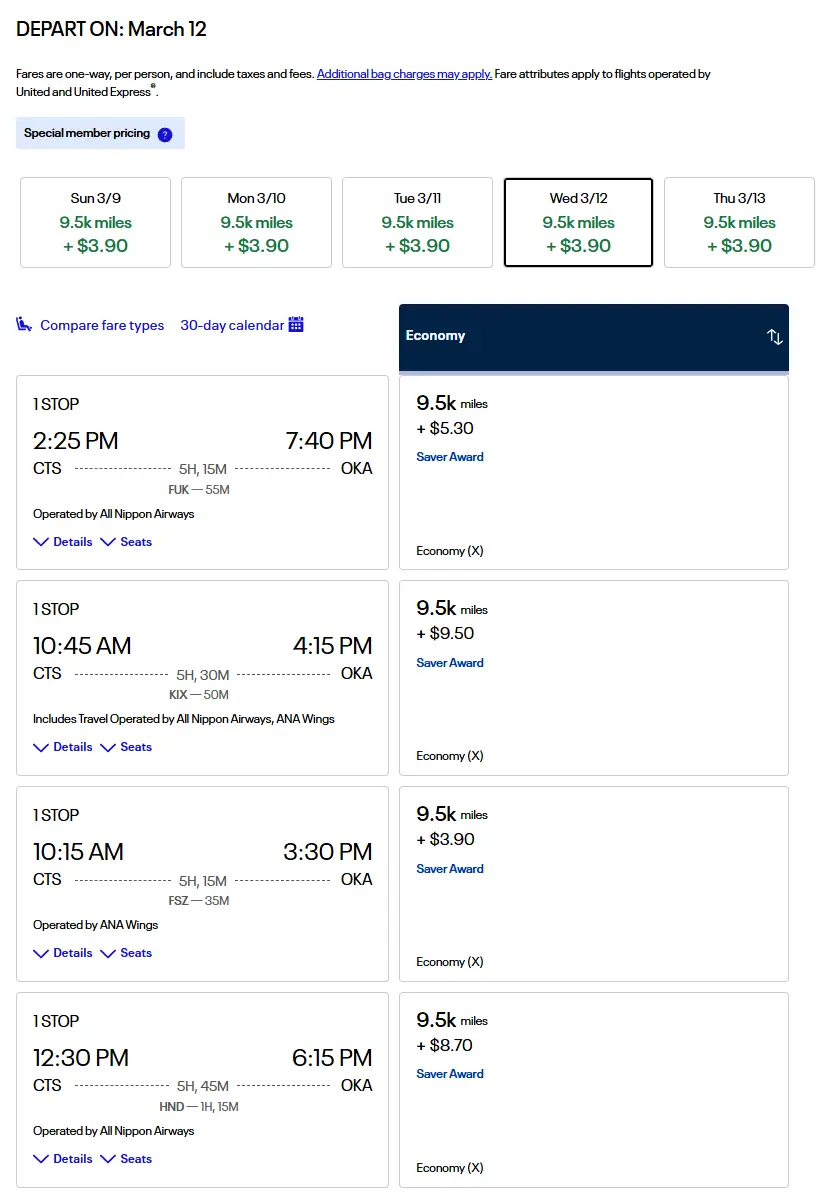Select the Mon 3/10 date tab
The height and width of the screenshot is (1195, 822).
pyautogui.click(x=256, y=222)
